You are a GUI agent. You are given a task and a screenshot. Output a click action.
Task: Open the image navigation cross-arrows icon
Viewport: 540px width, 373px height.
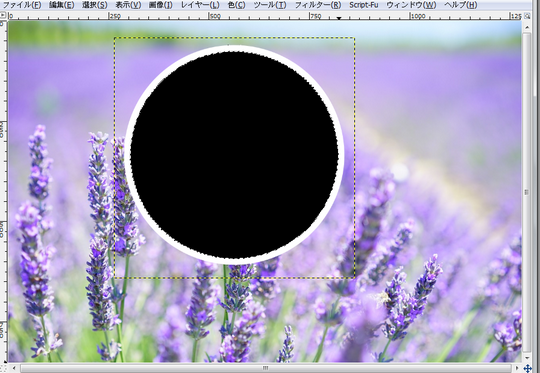click(527, 369)
